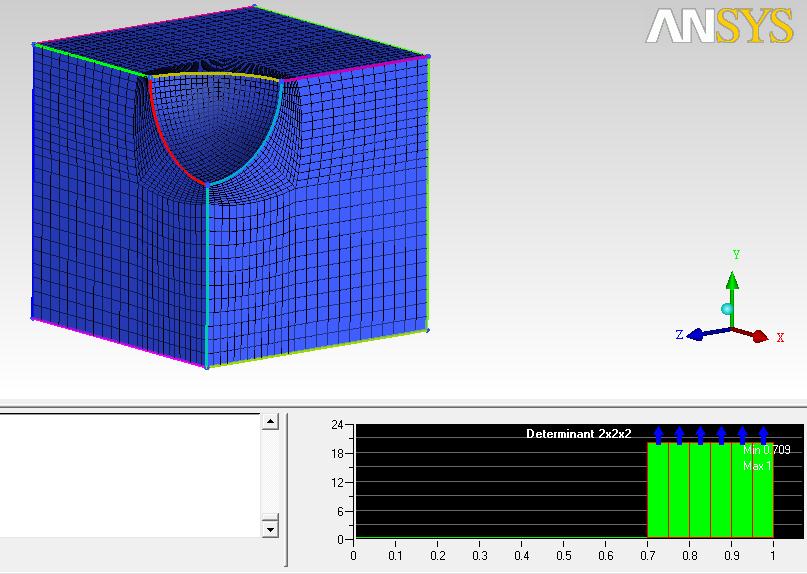
Task: Click the blue Z axis arrow on triad
Action: click(x=699, y=334)
